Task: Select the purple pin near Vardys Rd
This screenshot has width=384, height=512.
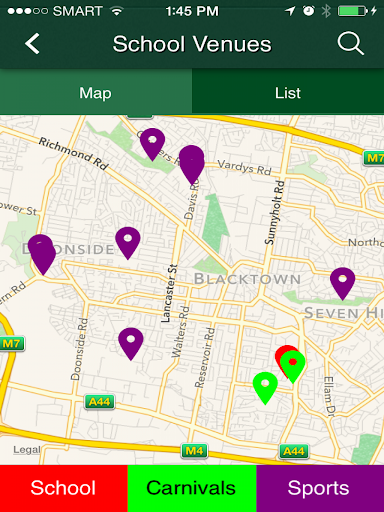Action: (x=192, y=164)
